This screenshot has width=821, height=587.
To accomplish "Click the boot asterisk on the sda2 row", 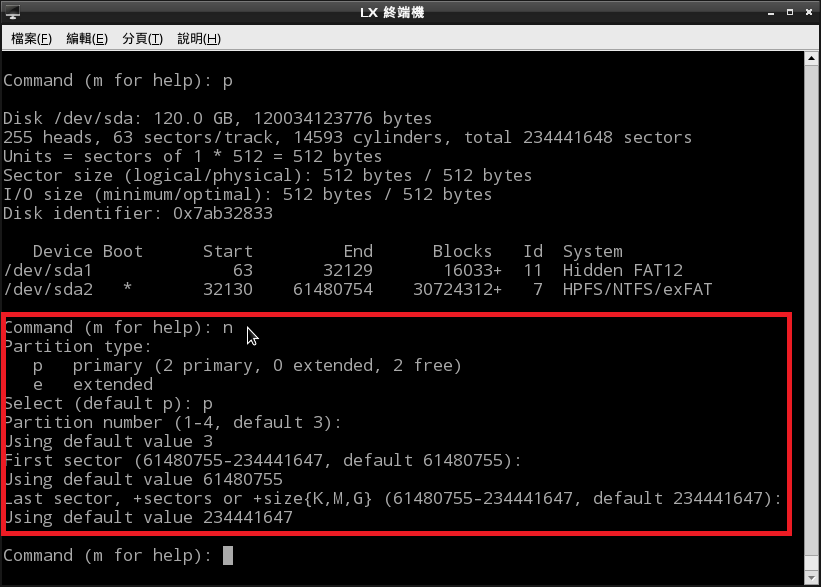I will (127, 289).
